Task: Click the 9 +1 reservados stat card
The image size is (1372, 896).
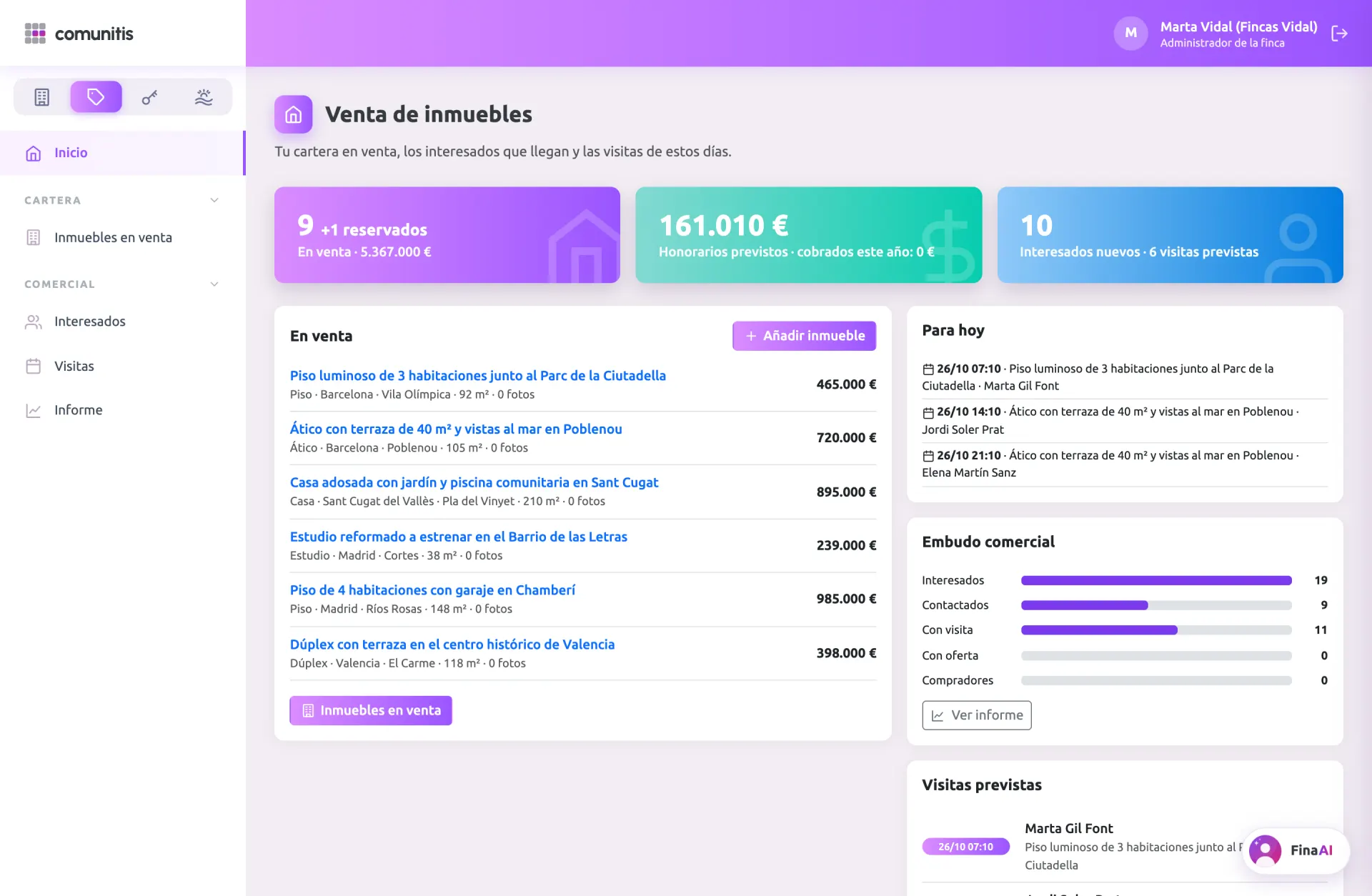Action: pyautogui.click(x=447, y=235)
